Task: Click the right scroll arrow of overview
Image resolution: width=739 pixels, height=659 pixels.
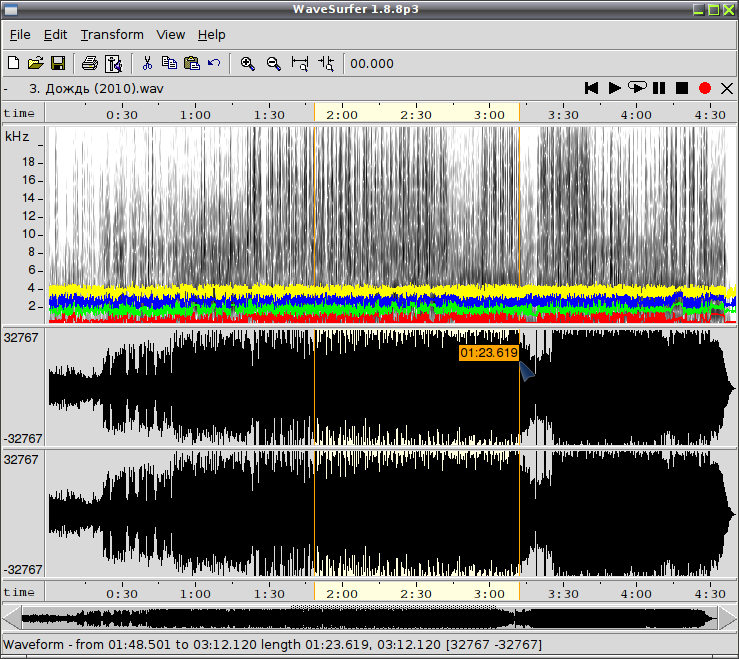Action: pos(727,618)
